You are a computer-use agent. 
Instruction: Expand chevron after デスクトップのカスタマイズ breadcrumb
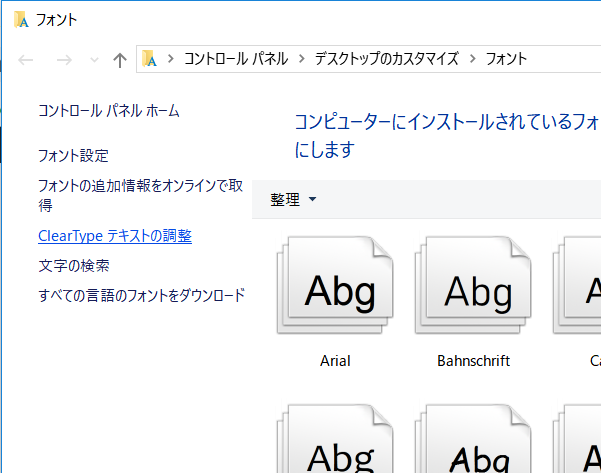[x=472, y=59]
